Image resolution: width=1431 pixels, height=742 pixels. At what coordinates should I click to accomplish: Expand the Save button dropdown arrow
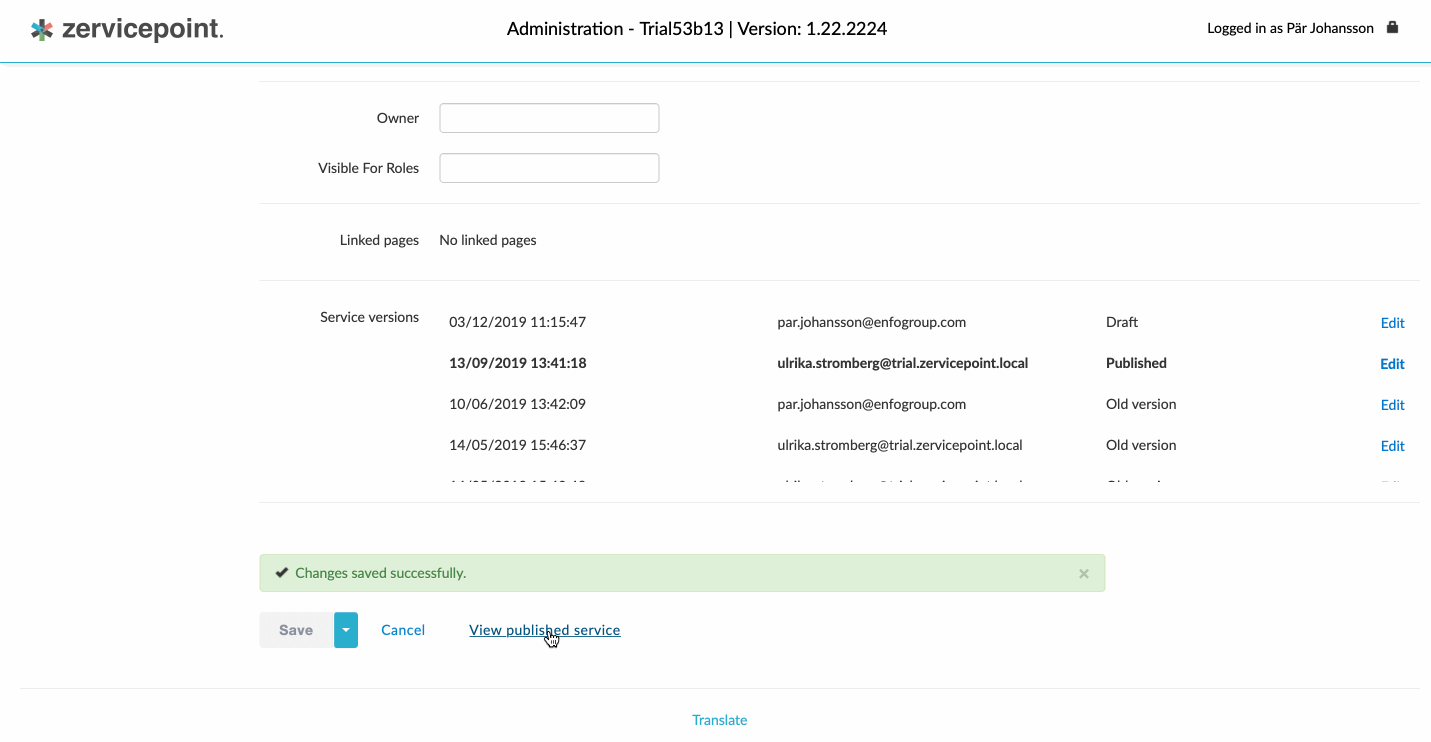click(345, 630)
